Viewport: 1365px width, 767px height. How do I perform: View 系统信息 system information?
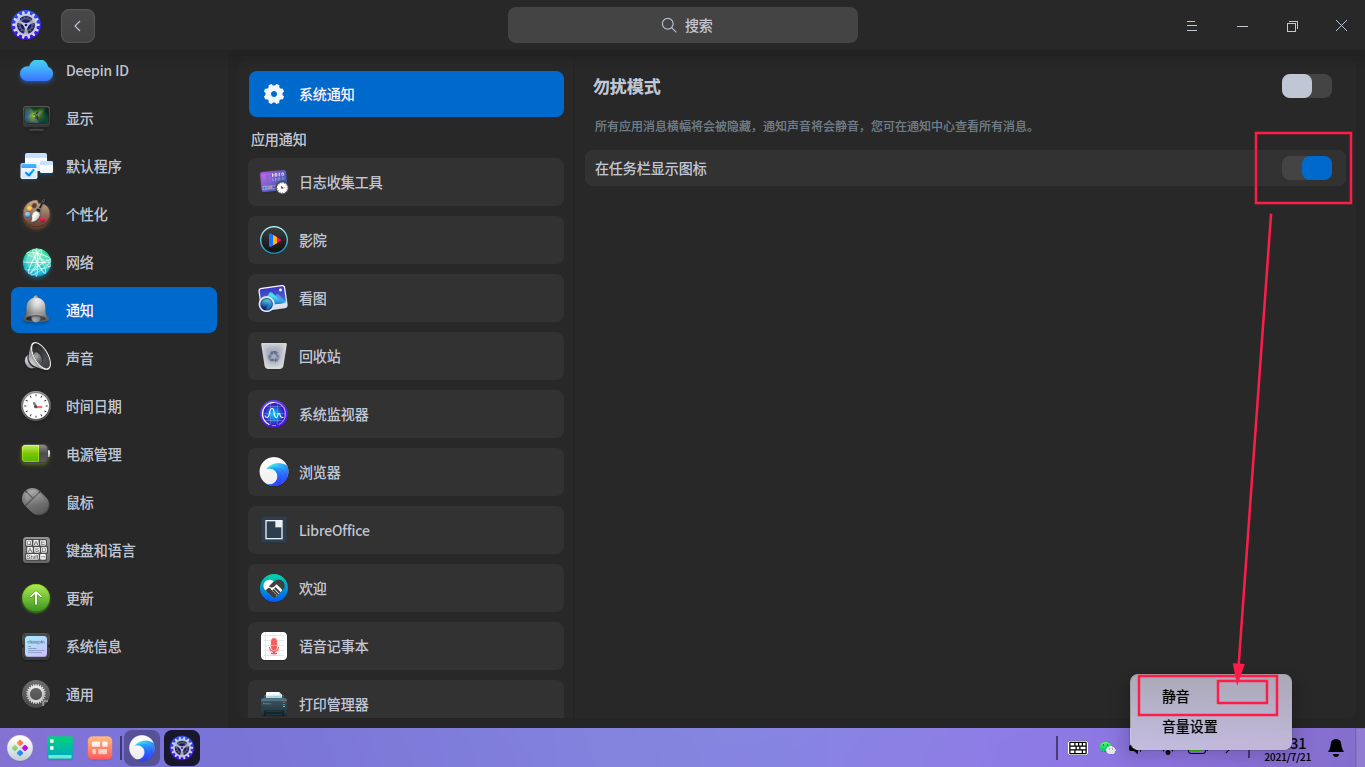[x=114, y=647]
